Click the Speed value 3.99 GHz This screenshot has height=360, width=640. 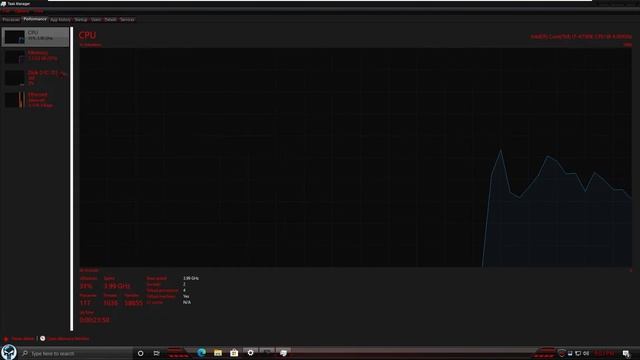click(x=117, y=286)
